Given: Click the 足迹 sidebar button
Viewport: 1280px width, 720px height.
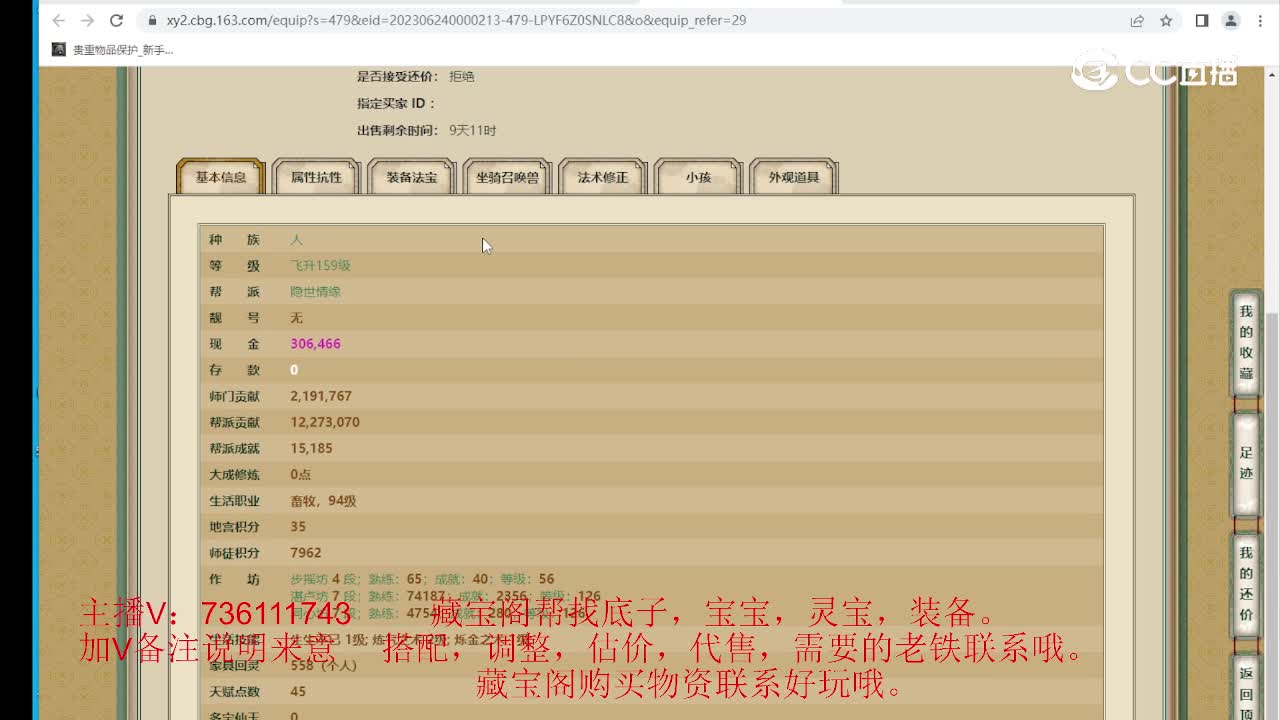Looking at the screenshot, I should [1246, 463].
